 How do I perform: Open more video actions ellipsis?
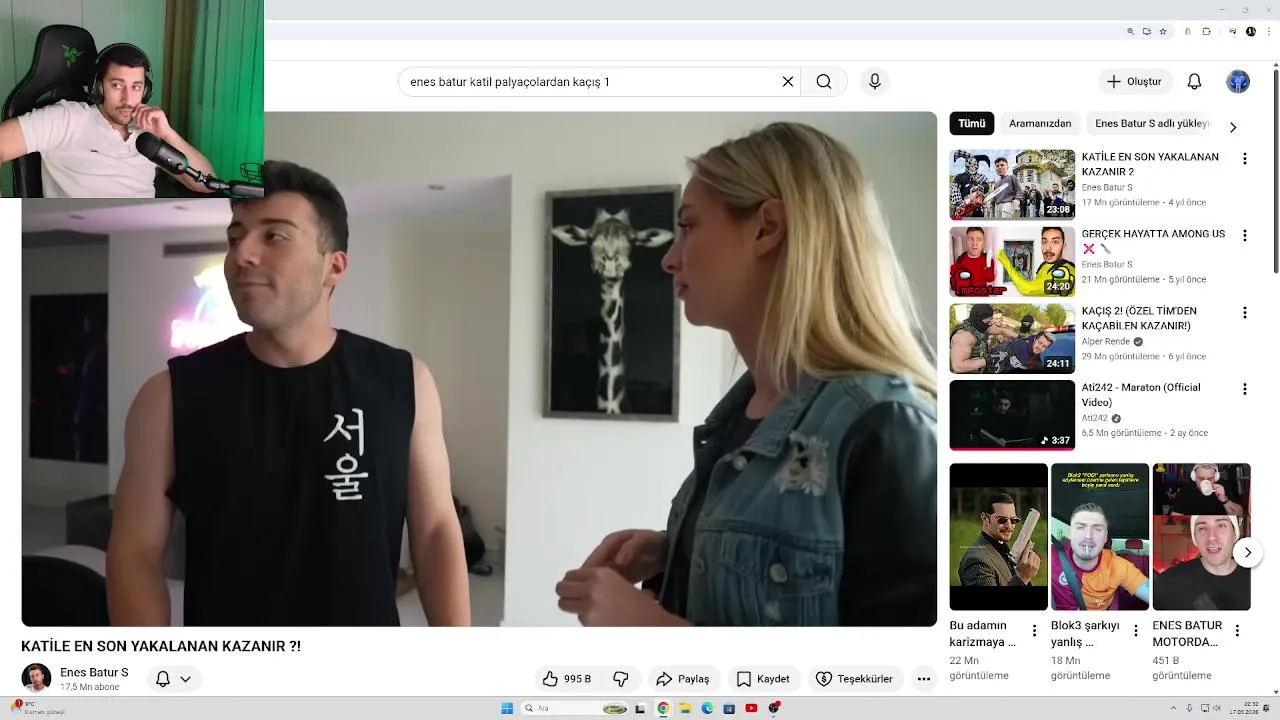[924, 679]
